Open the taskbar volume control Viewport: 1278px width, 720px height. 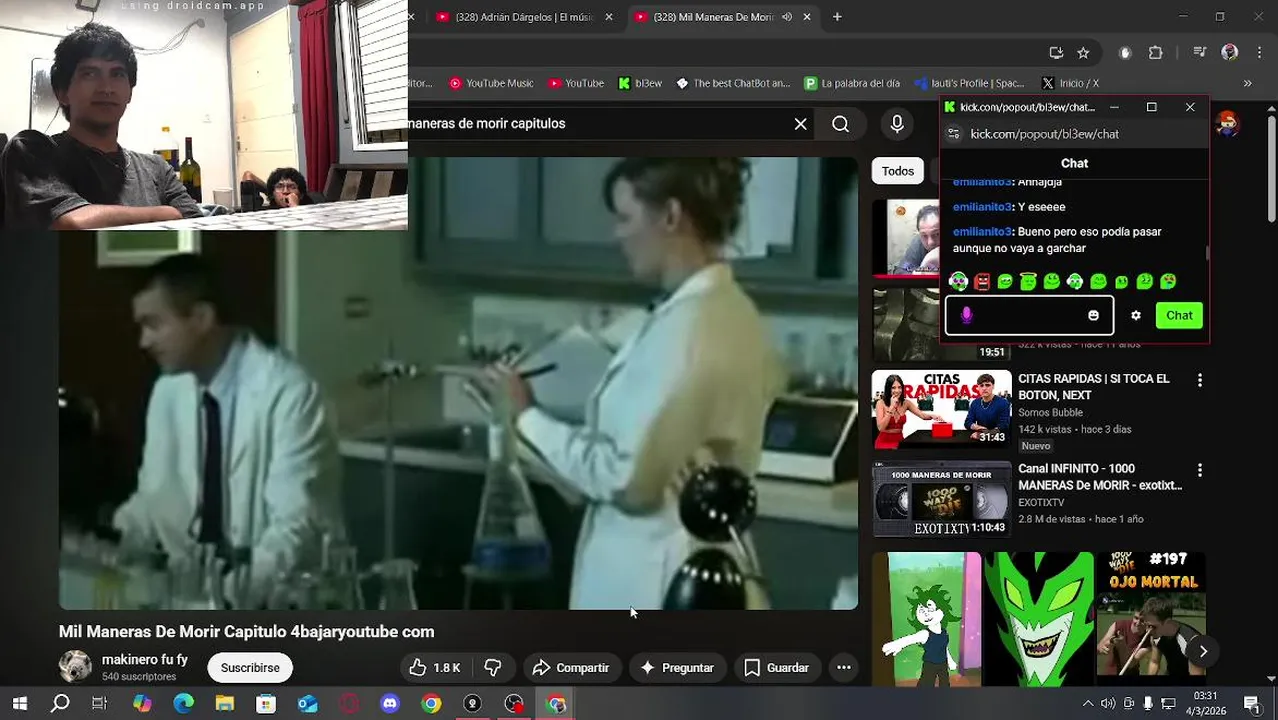tap(1108, 704)
